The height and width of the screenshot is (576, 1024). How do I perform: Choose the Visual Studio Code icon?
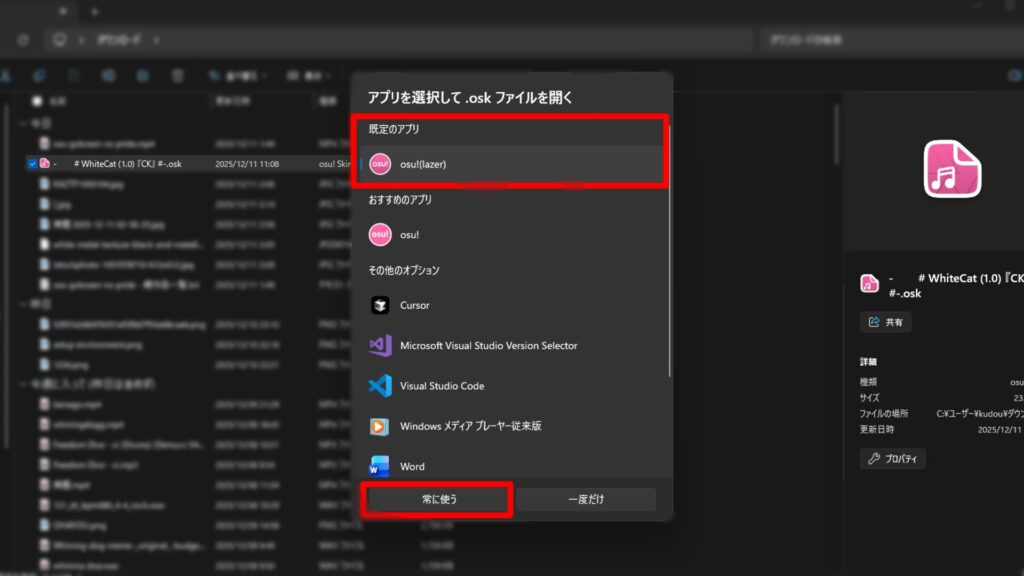[x=380, y=386]
